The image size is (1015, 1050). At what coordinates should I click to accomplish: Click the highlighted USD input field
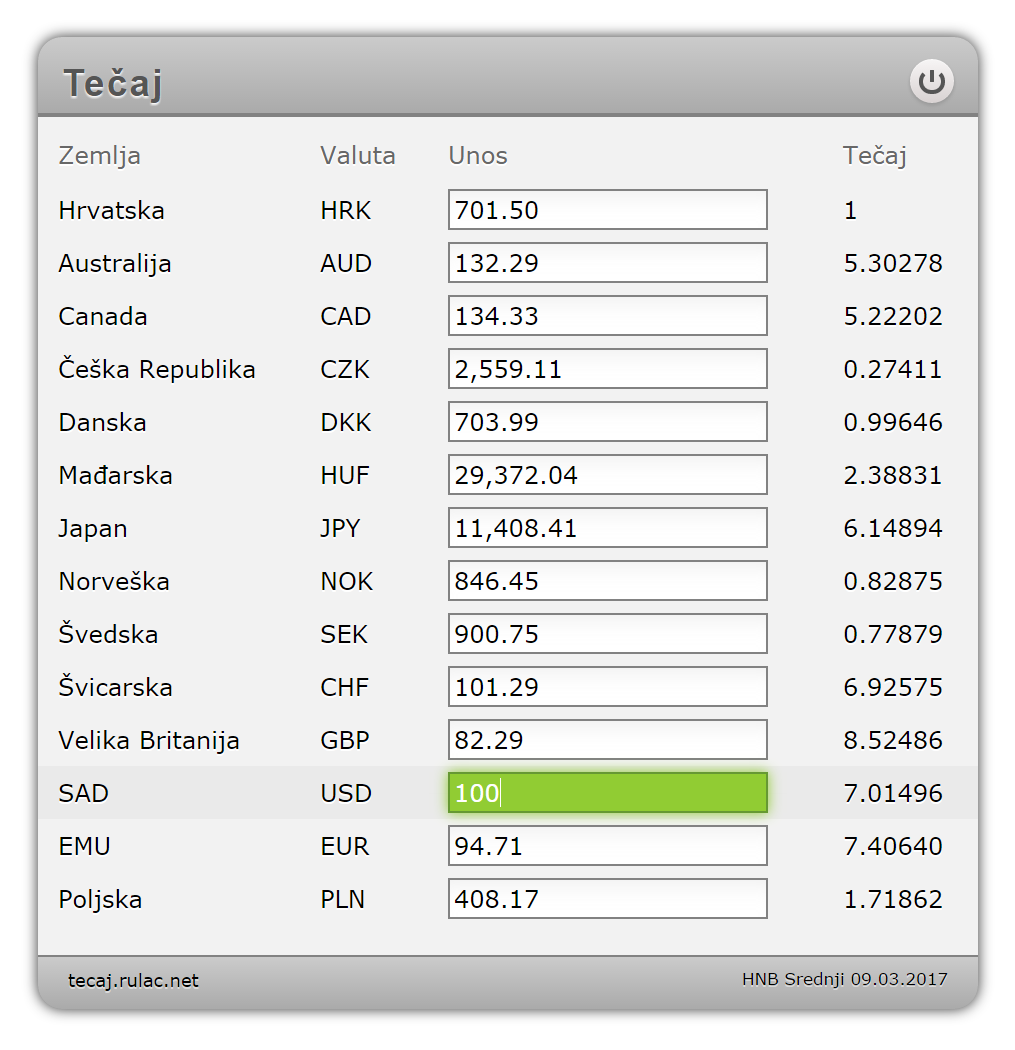coord(607,792)
